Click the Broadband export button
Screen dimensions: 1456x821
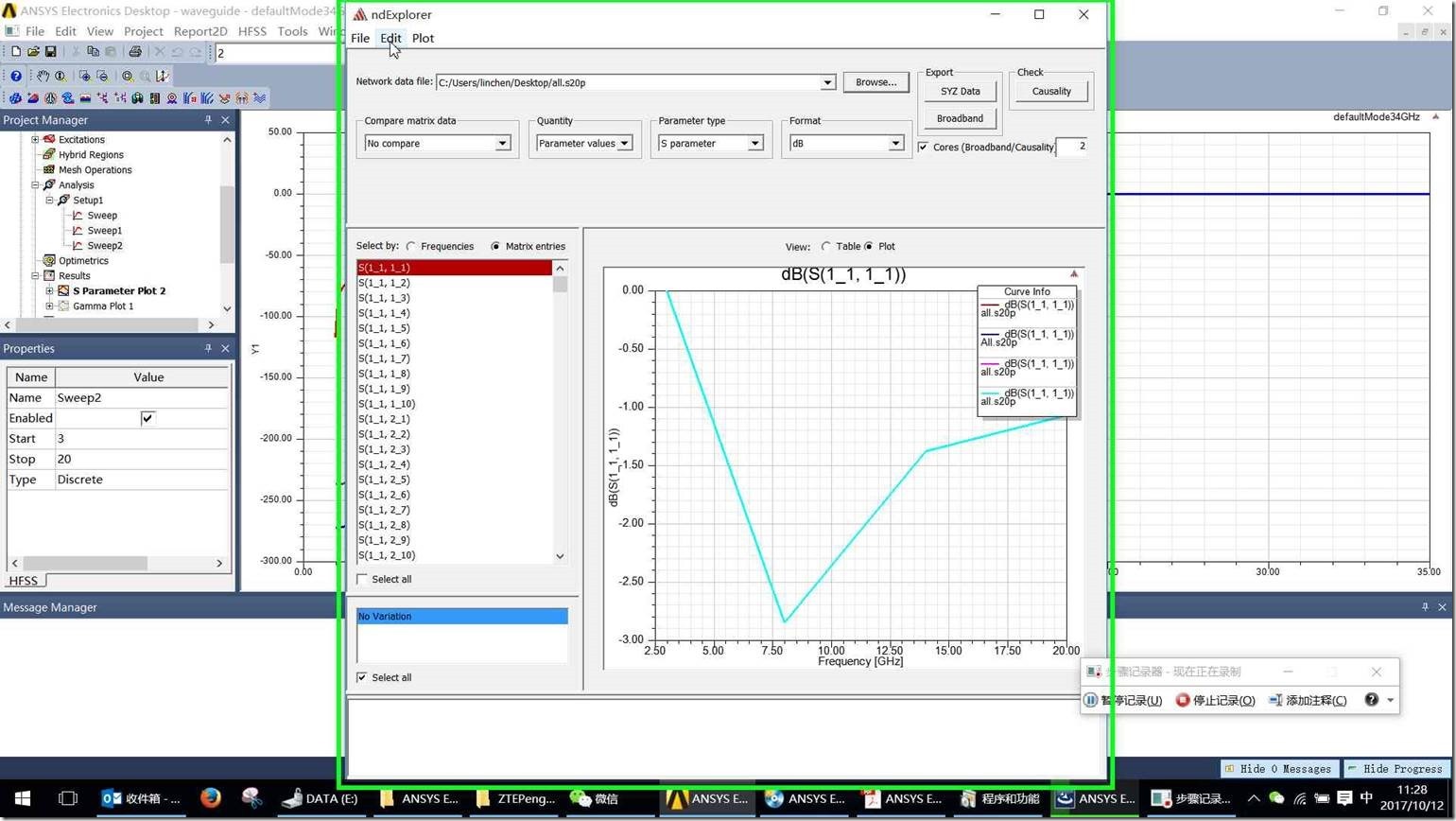click(x=960, y=118)
